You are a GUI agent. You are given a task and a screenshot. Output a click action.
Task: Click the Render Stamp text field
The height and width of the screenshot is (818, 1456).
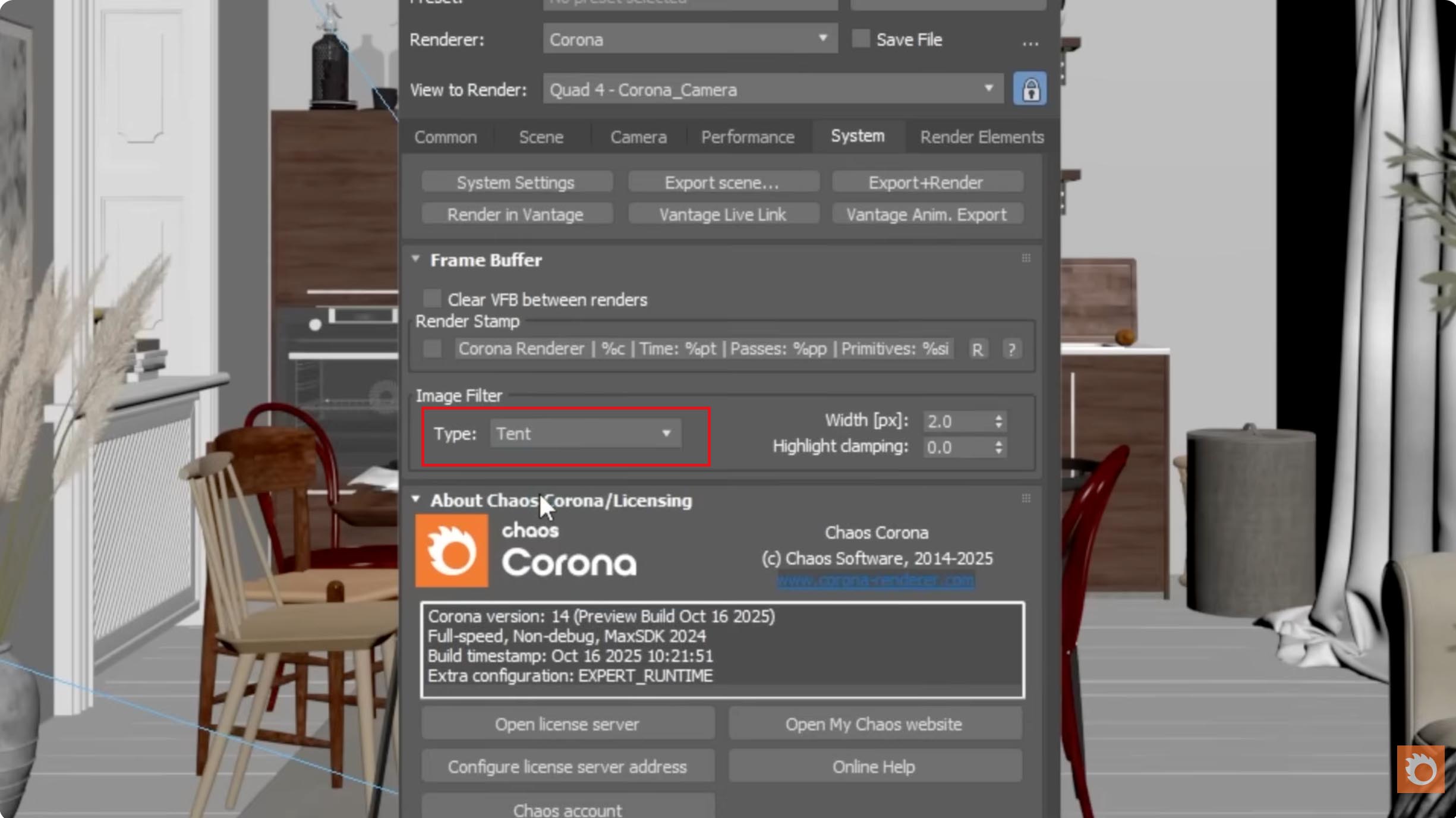(704, 349)
